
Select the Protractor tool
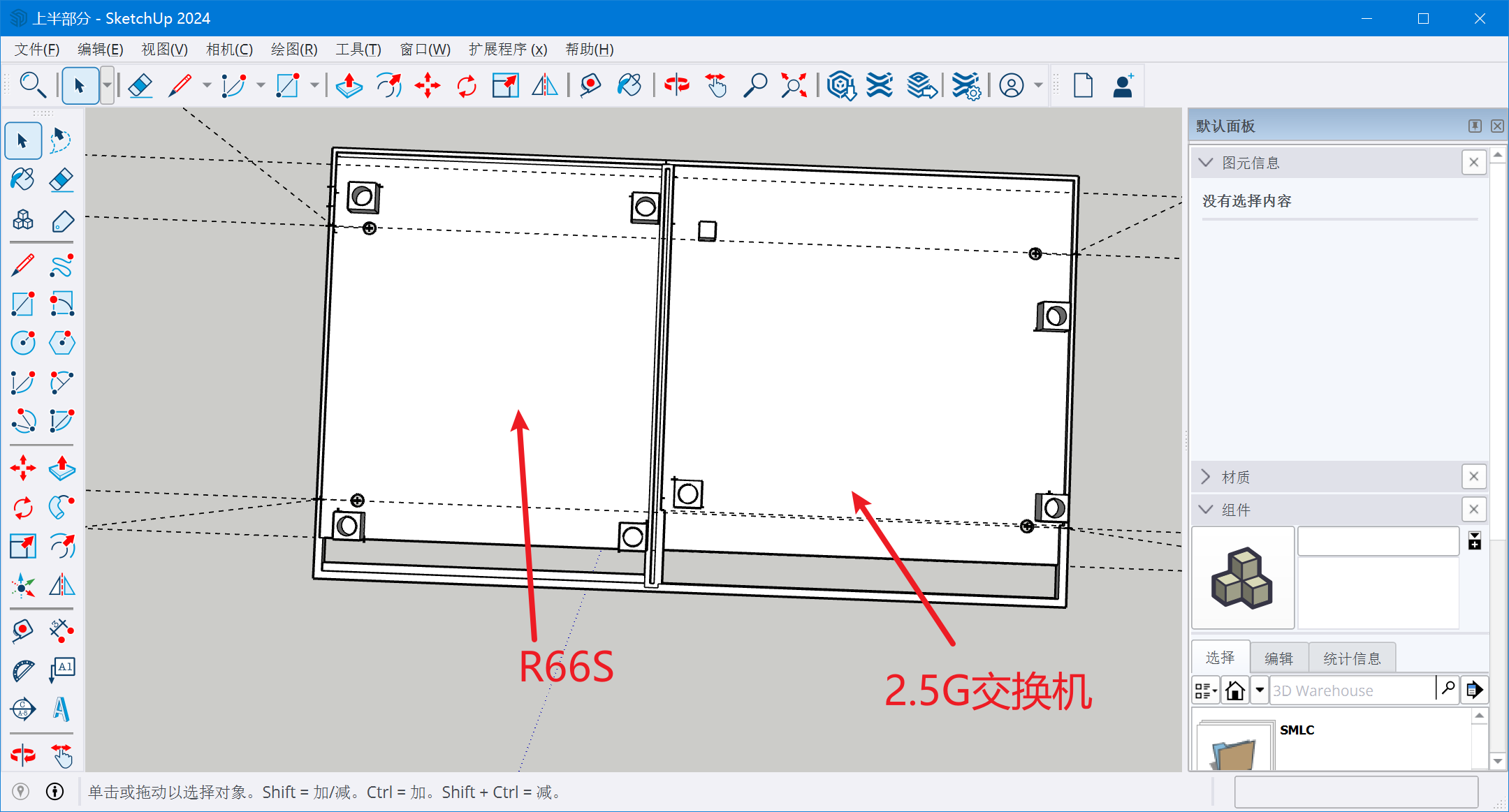point(22,670)
